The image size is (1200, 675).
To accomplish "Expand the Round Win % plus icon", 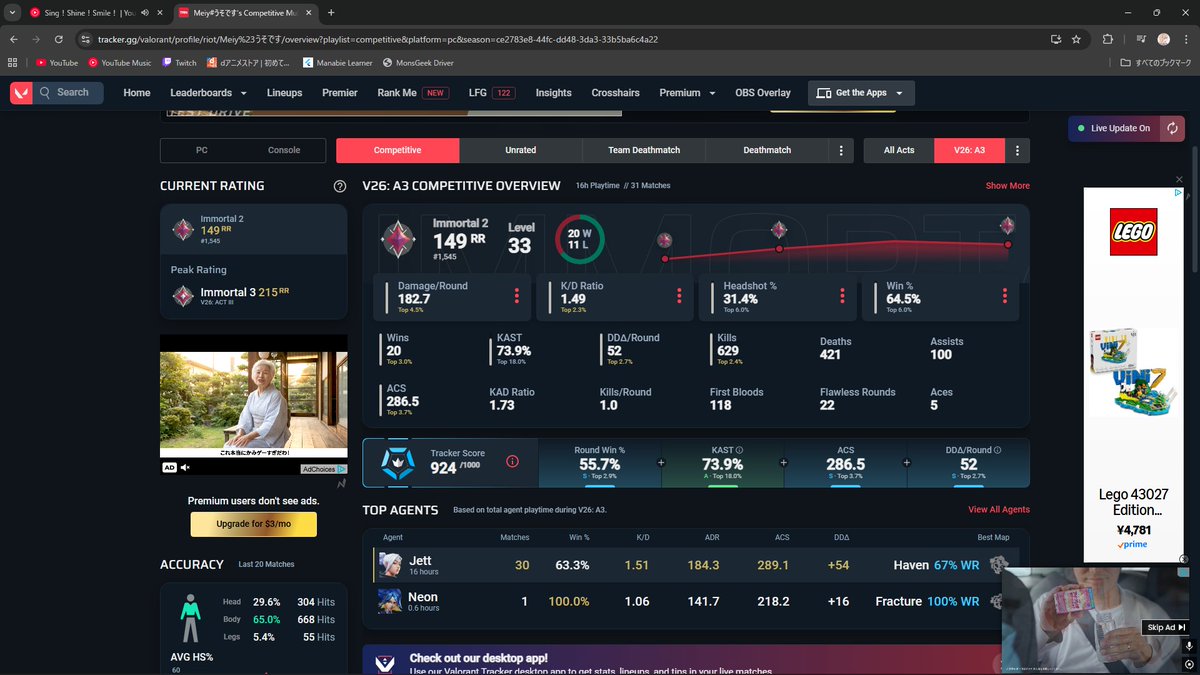I will click(660, 463).
